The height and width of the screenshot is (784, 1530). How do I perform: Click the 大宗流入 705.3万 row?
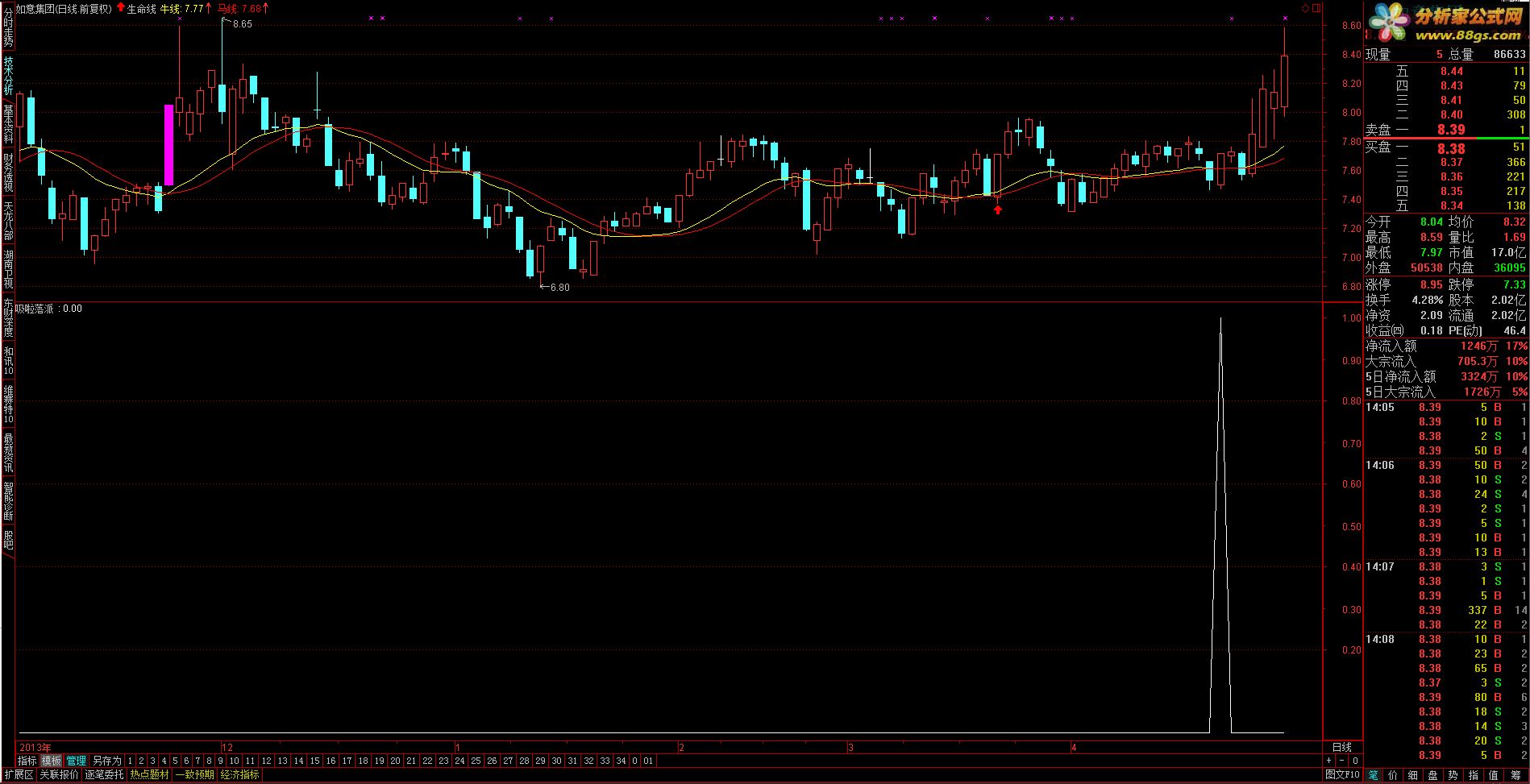[x=1446, y=361]
